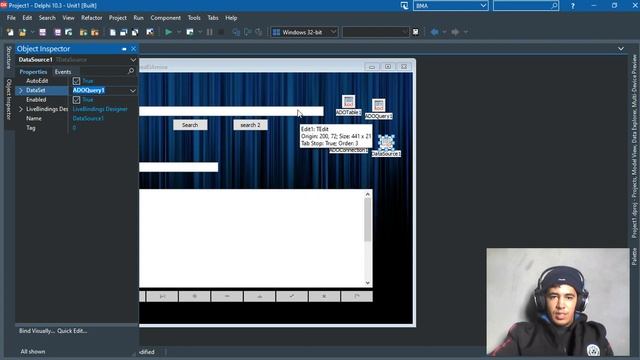Viewport: 640px width, 360px height.
Task: Open the Back navigation history dropdown
Action: point(444,32)
